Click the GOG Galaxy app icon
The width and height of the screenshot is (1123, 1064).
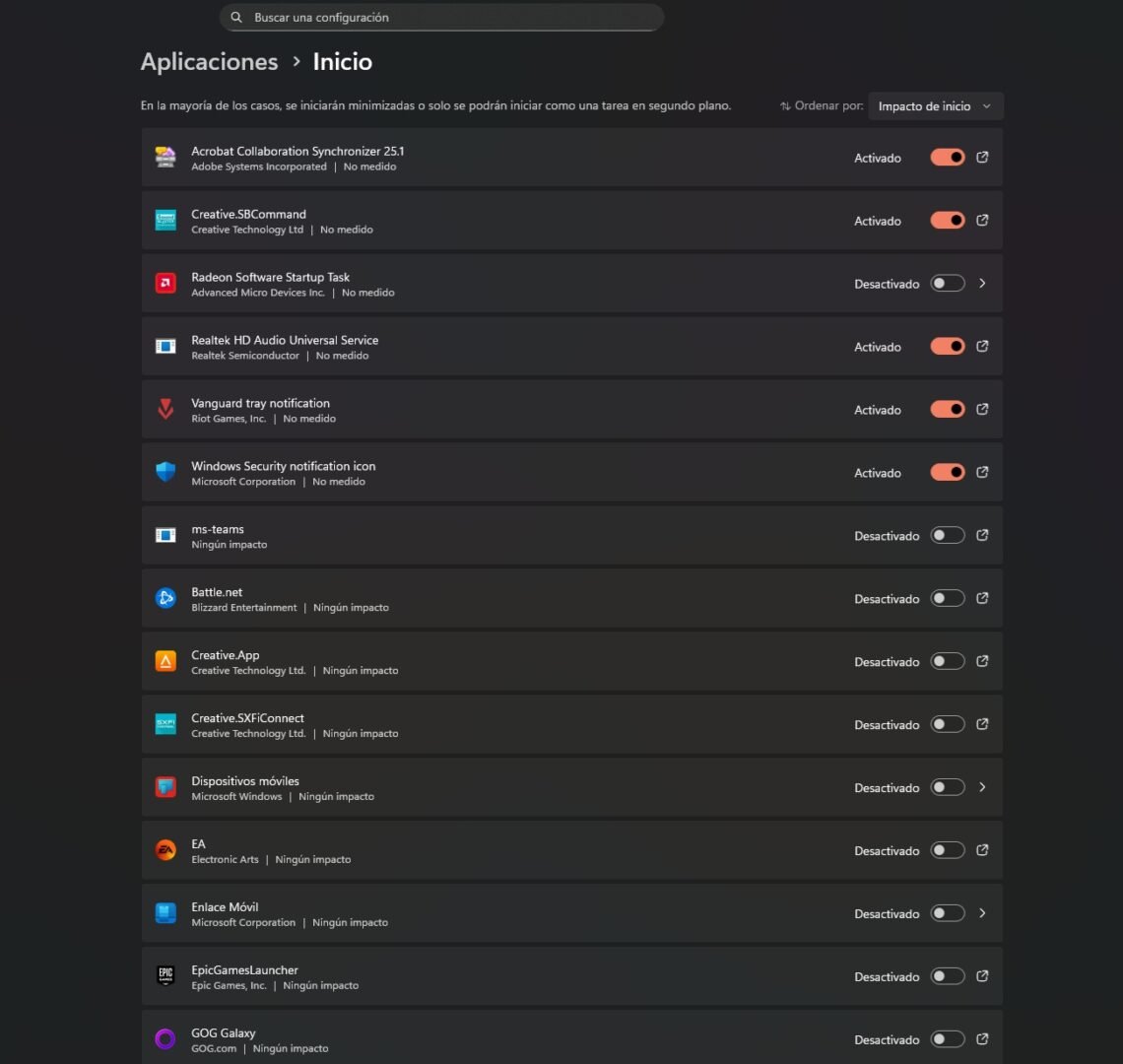[x=165, y=1038]
